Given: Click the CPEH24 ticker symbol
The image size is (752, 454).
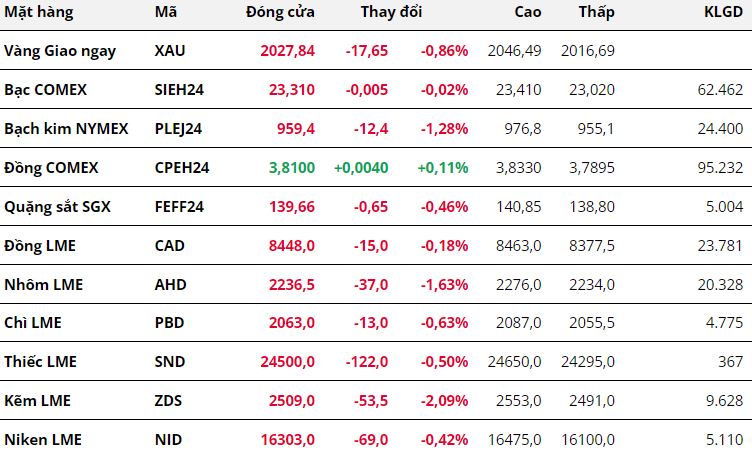Looking at the screenshot, I should [x=181, y=167].
